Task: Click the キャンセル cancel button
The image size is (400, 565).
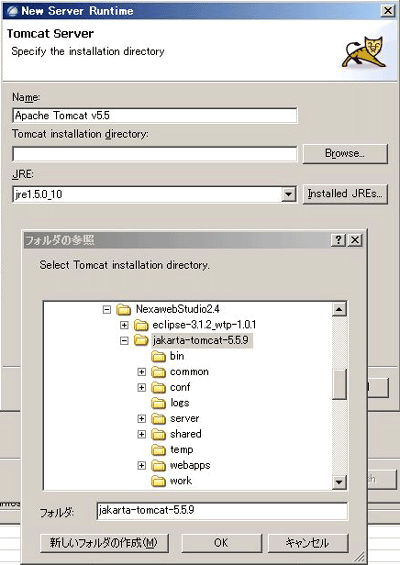Action: tap(308, 543)
